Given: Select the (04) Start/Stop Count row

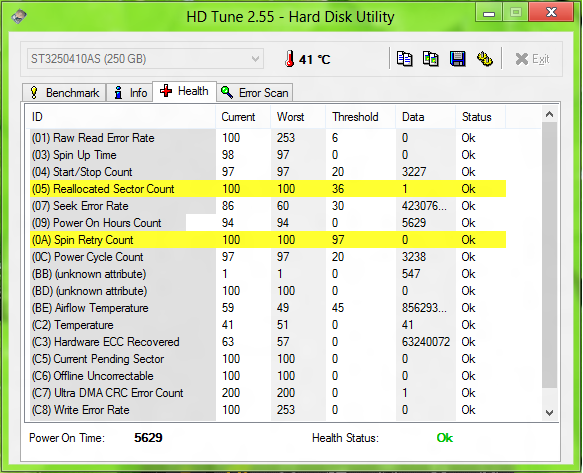Looking at the screenshot, I should tap(268, 172).
